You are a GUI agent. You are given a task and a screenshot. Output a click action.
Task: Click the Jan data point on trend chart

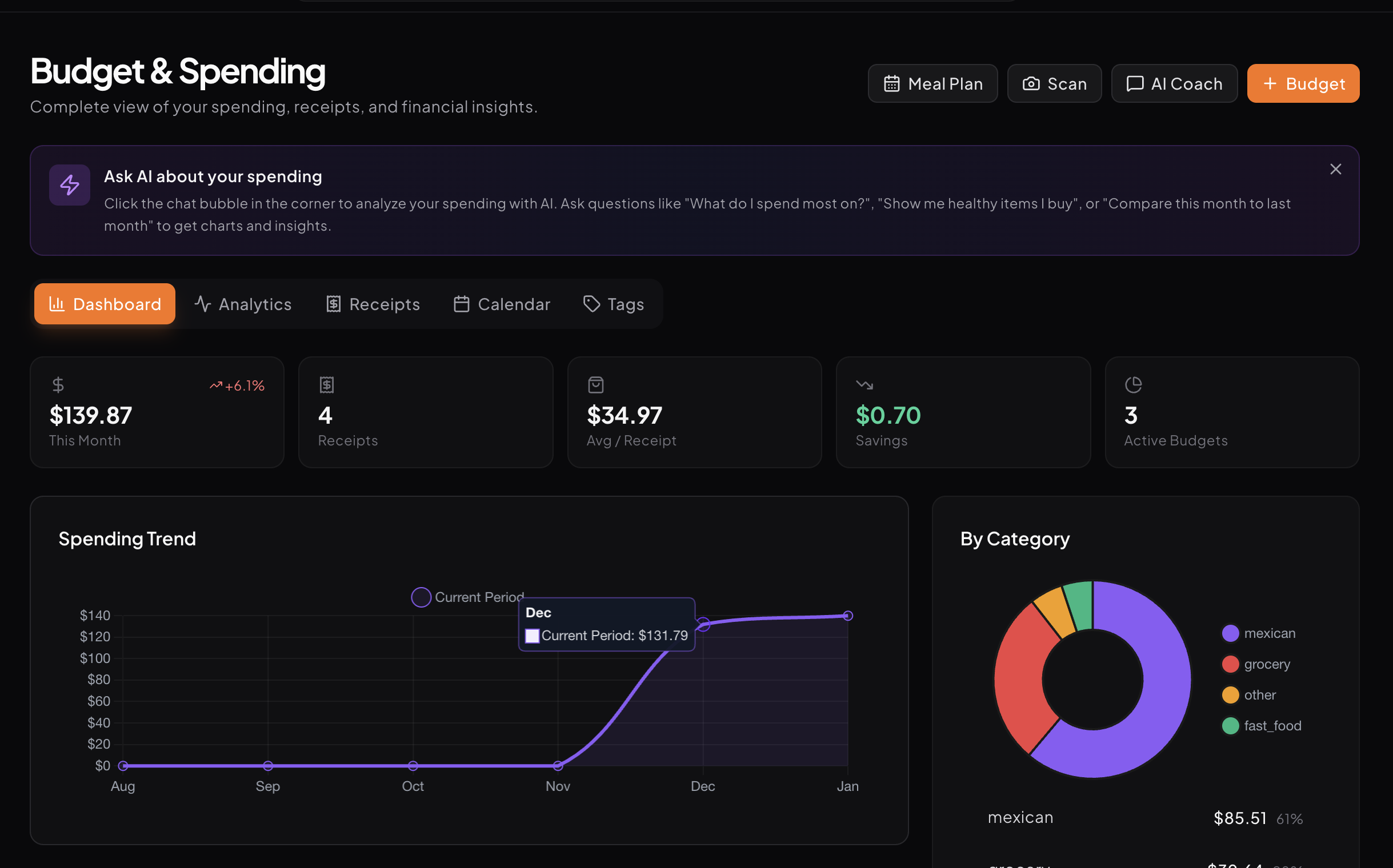click(x=847, y=616)
